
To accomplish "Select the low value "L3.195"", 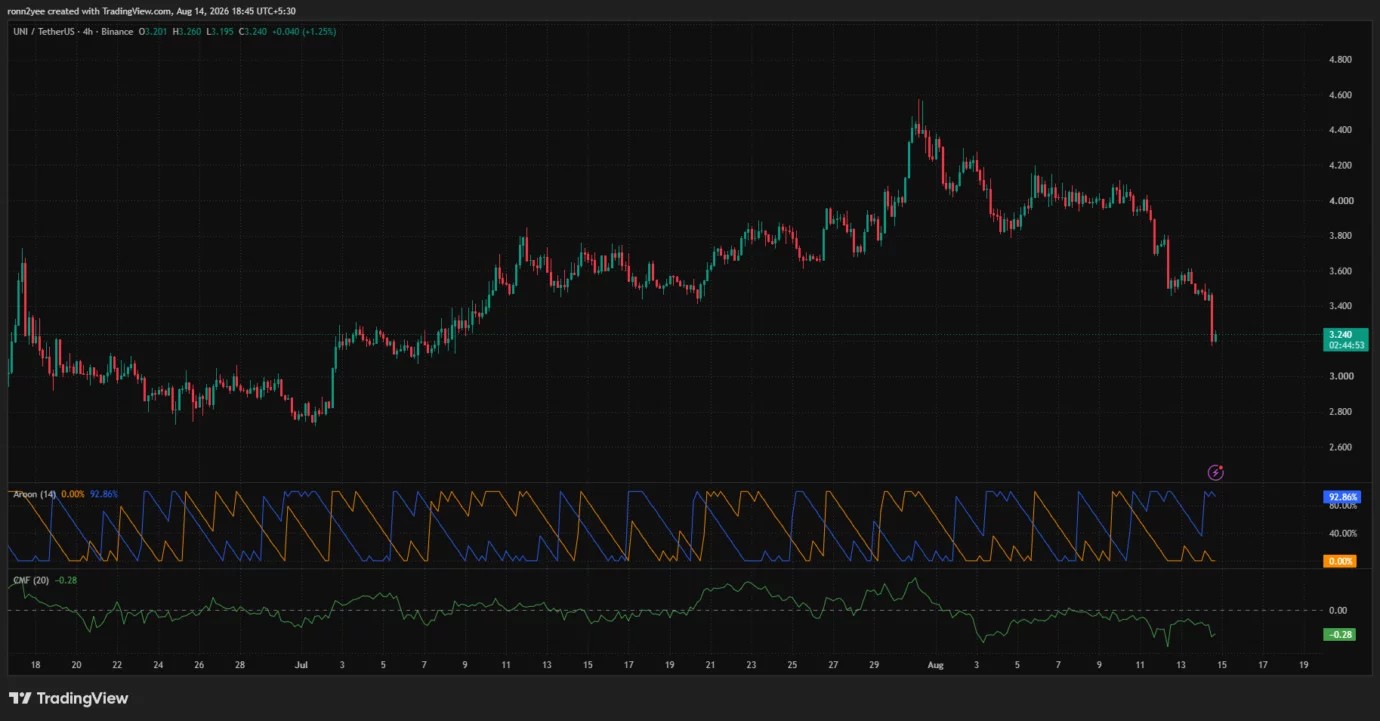I will (x=218, y=32).
